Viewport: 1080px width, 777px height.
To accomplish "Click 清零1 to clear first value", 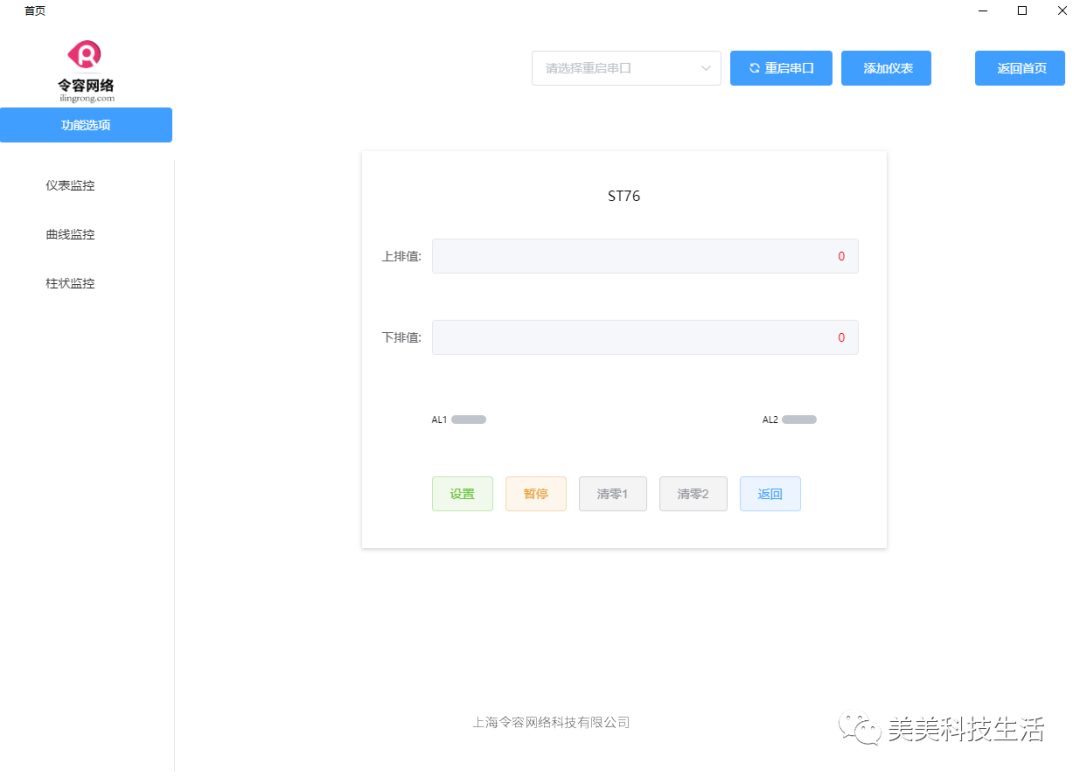I will coord(612,493).
